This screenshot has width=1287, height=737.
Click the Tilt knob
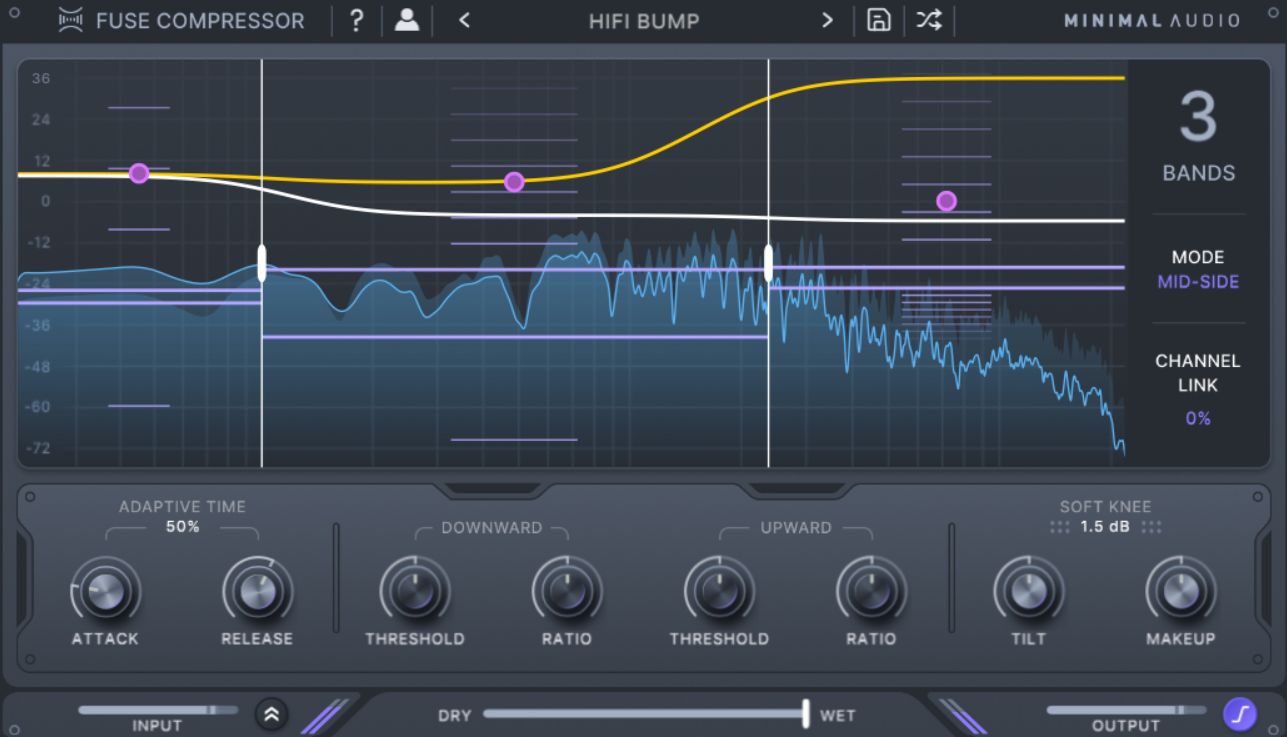pos(1028,591)
